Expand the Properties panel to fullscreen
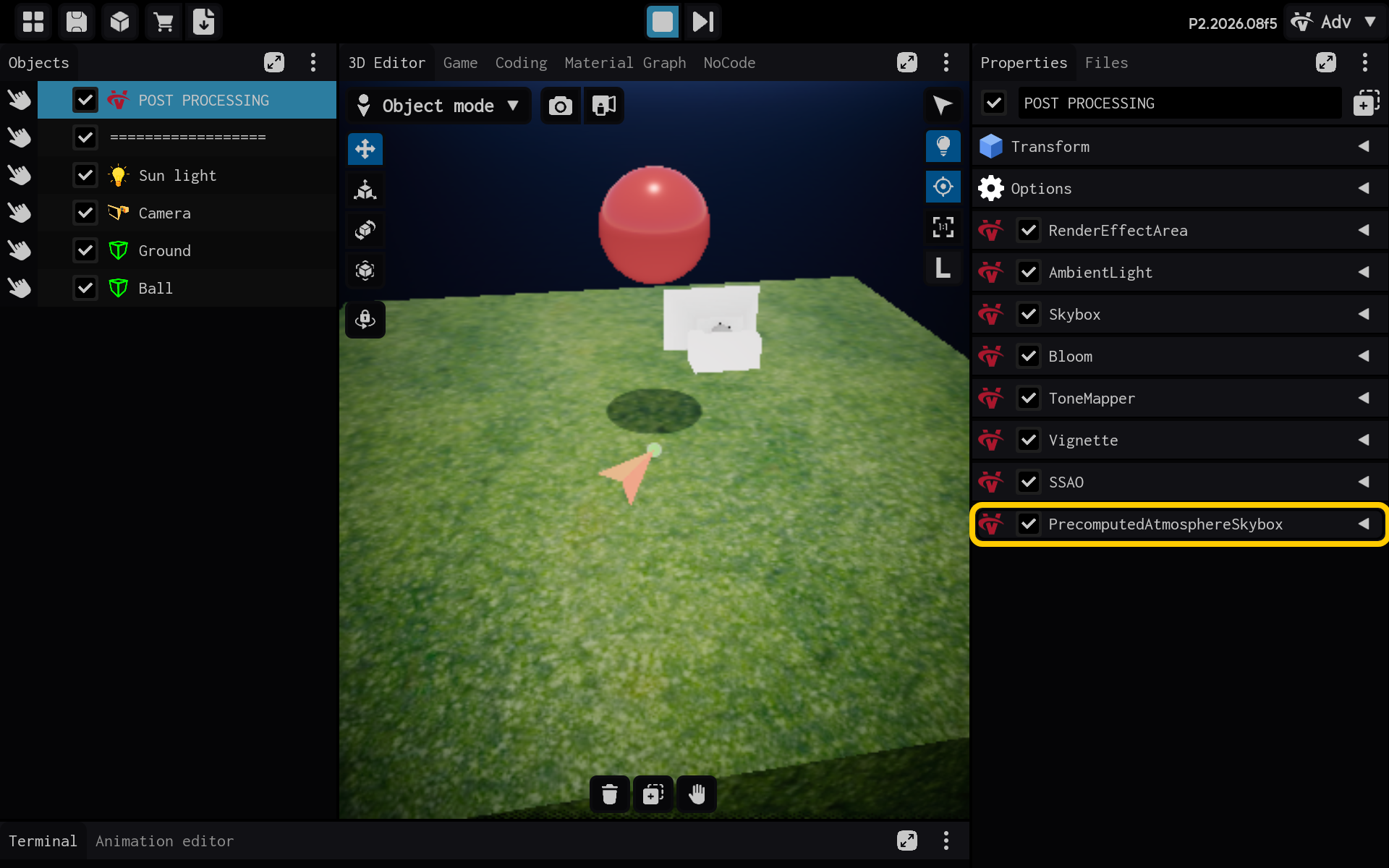Screen dimensions: 1389x868 (1326, 62)
